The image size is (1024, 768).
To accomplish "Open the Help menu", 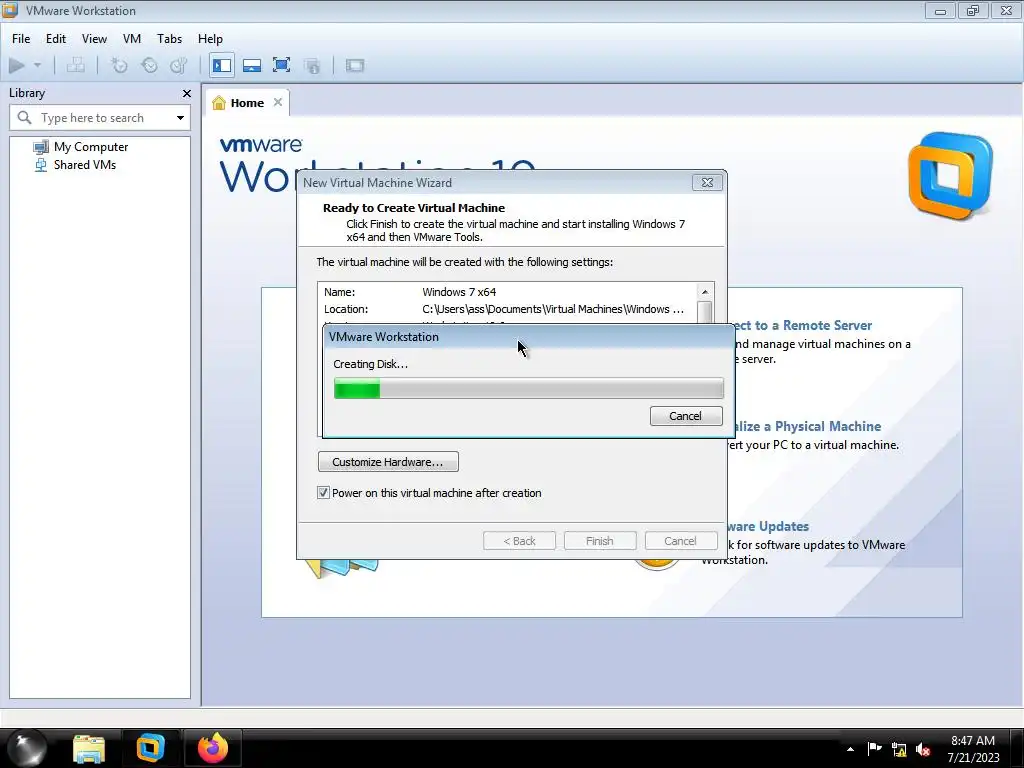I will pyautogui.click(x=210, y=39).
